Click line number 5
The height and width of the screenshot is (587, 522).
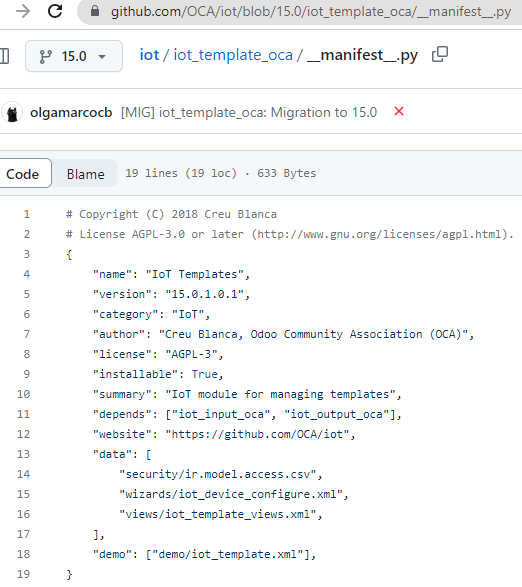click(x=27, y=294)
